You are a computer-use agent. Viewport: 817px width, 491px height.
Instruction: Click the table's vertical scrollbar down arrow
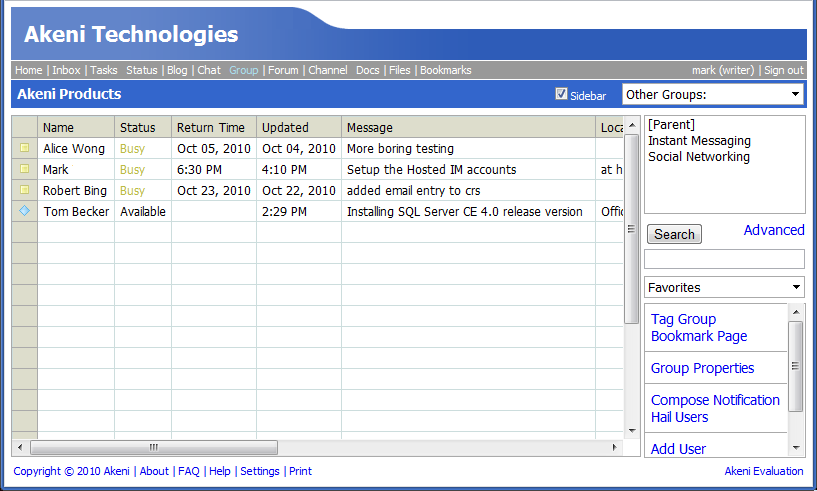click(x=631, y=431)
